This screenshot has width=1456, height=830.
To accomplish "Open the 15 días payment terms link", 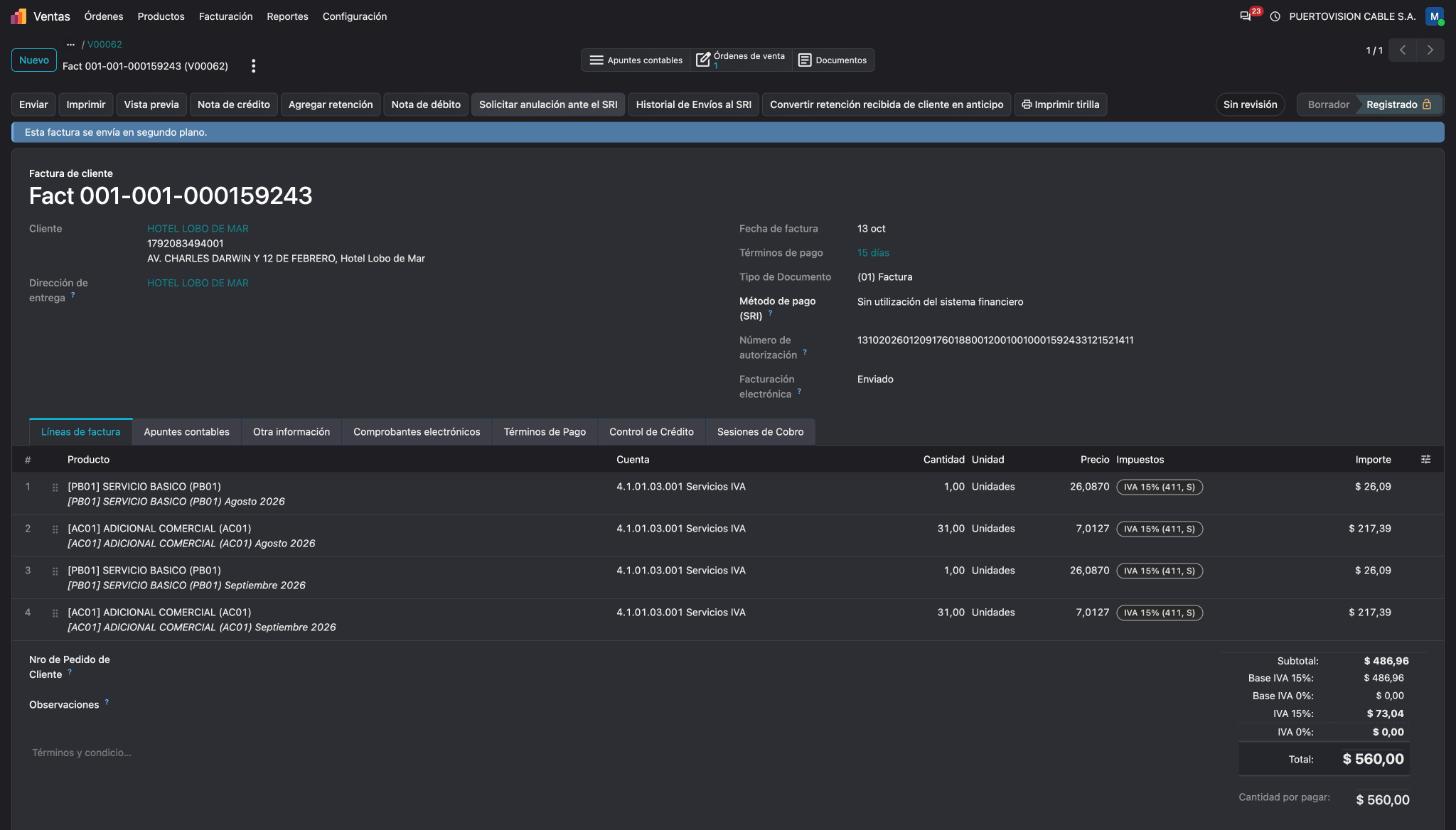I will pos(873,253).
